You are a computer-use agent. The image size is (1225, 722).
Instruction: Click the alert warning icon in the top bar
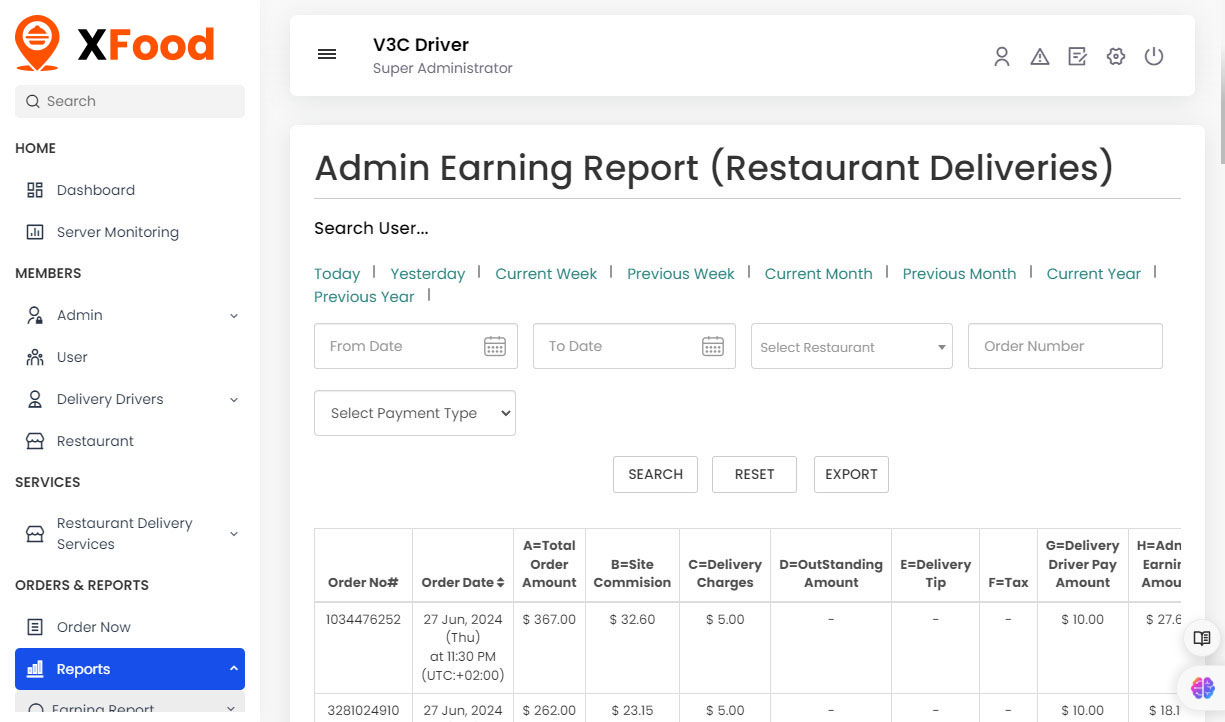click(x=1040, y=56)
